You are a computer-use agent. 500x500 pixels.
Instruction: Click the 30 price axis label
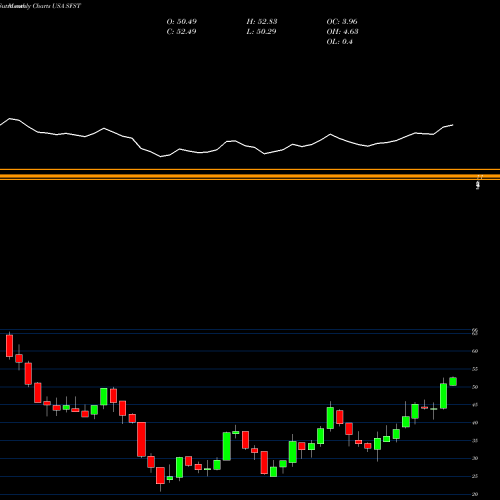click(x=475, y=458)
